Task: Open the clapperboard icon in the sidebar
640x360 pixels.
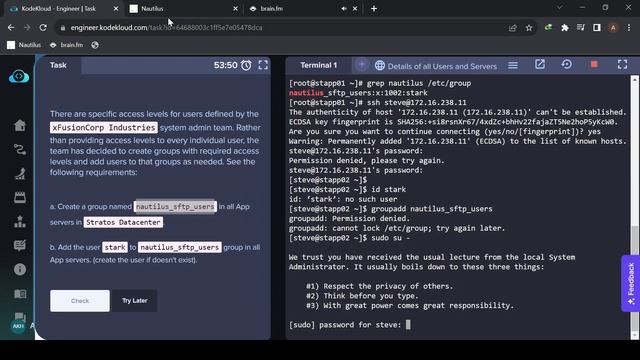Action: 20,198
